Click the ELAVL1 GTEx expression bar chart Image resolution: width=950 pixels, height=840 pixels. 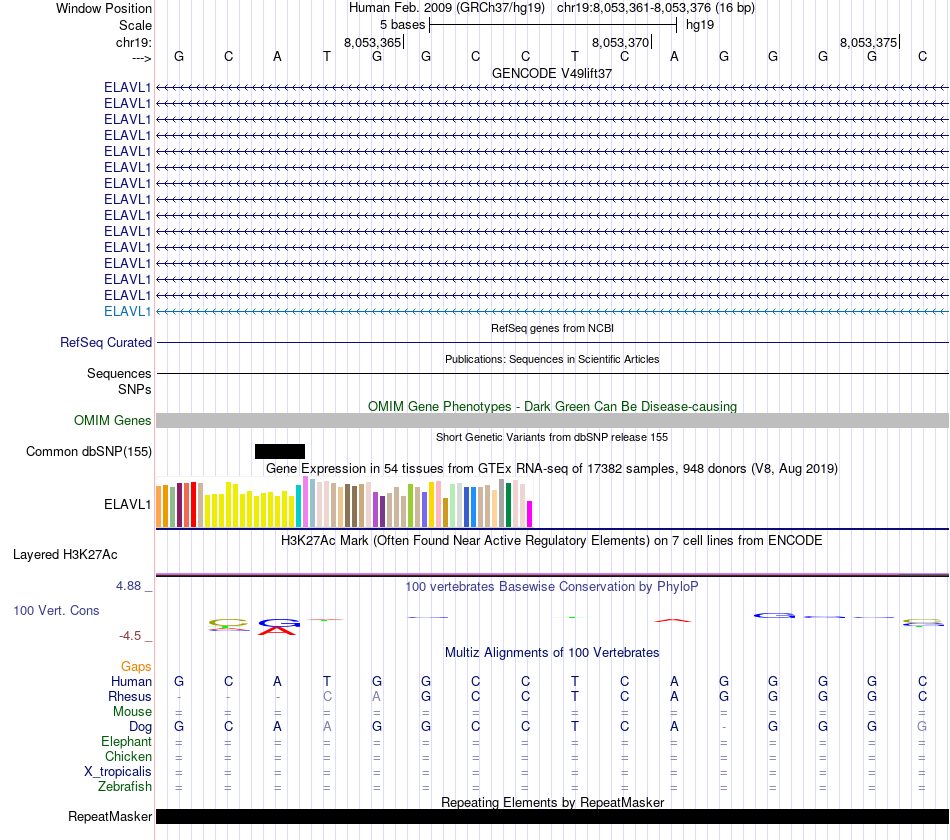click(x=344, y=502)
